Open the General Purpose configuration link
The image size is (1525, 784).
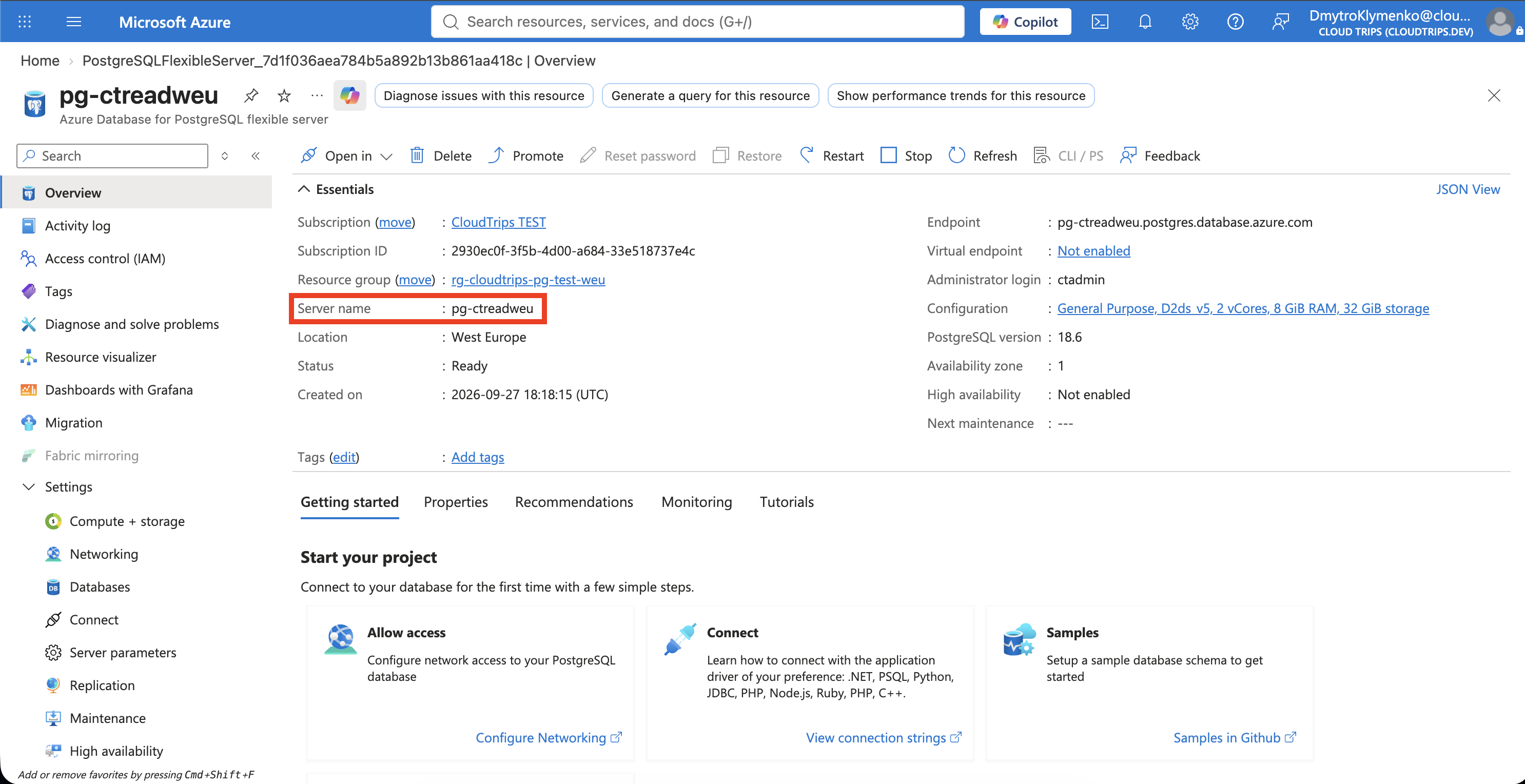pos(1243,308)
